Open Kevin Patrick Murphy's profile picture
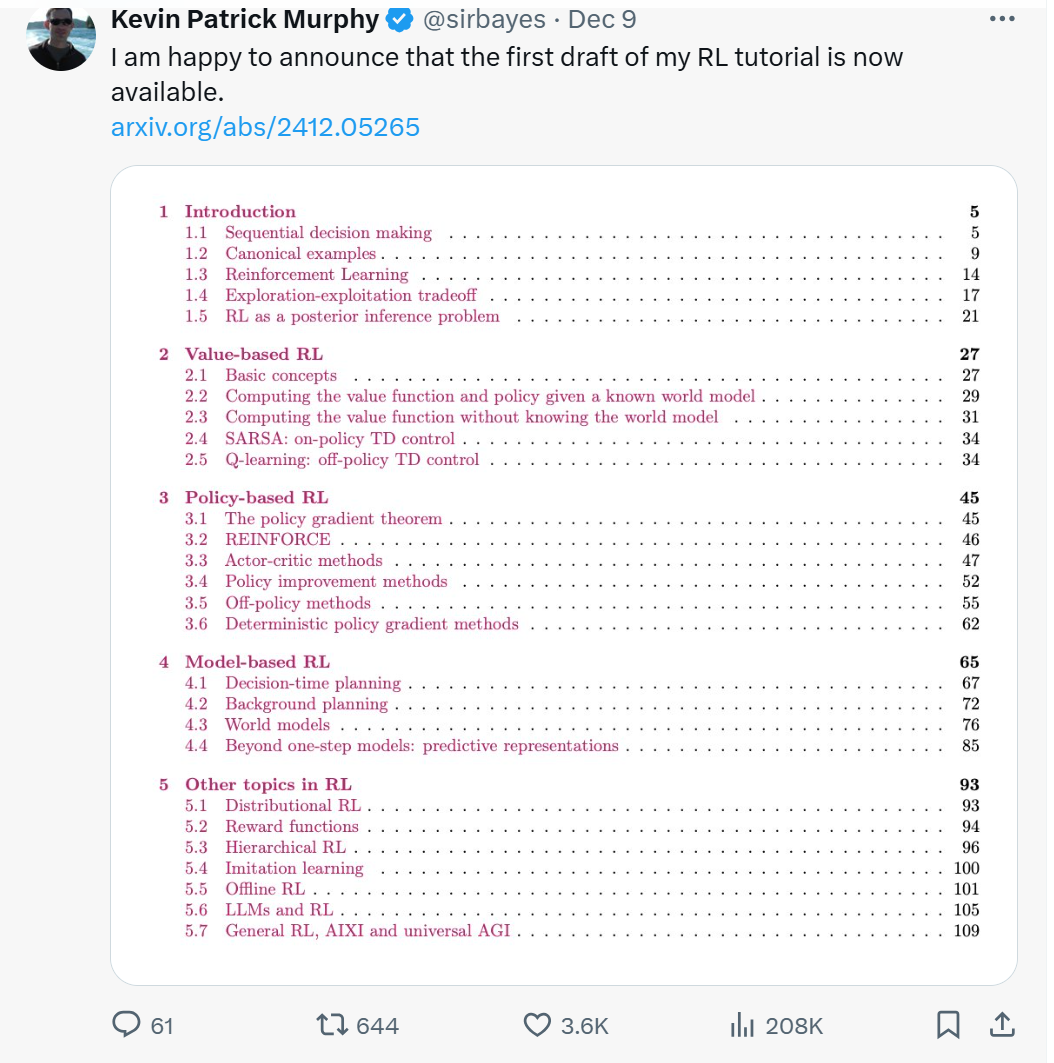Image resolution: width=1054 pixels, height=1063 pixels. click(x=60, y=38)
